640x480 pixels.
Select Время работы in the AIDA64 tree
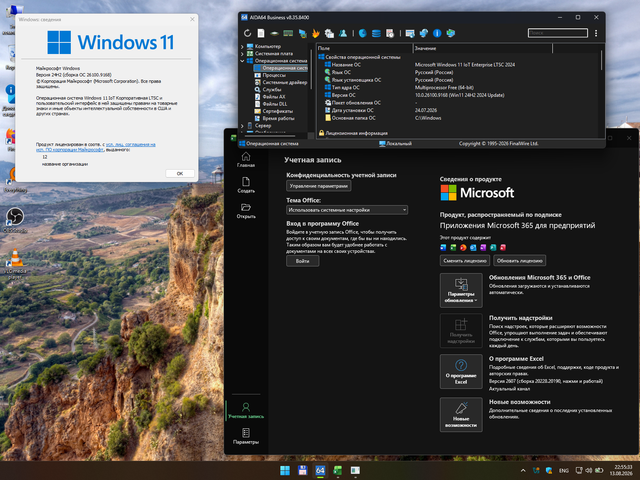(x=278, y=118)
